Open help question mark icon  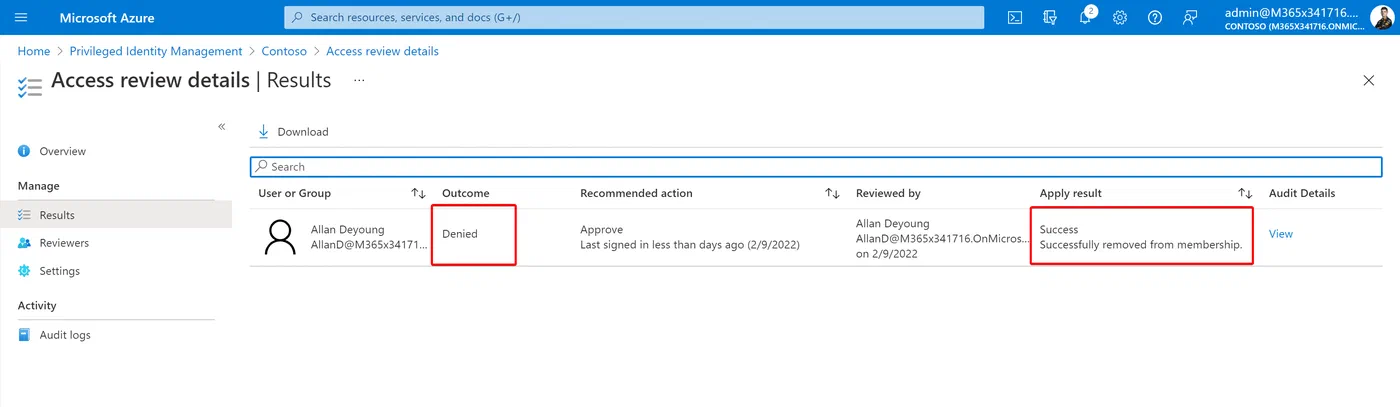(1155, 17)
